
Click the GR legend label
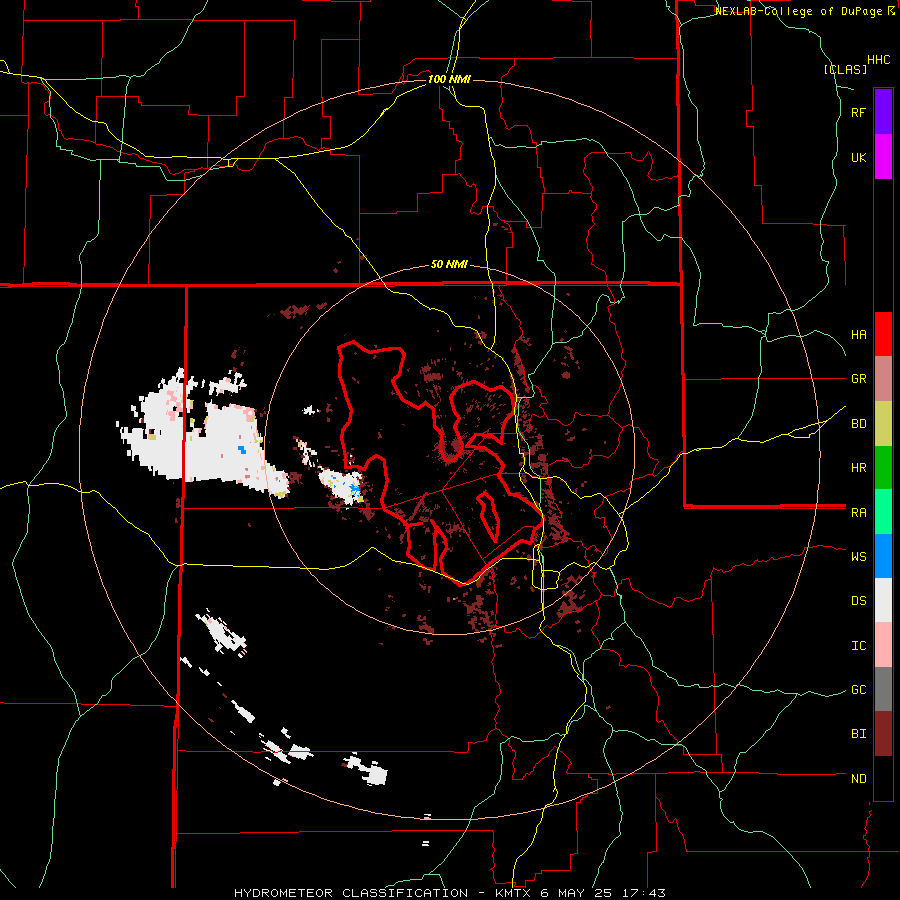click(859, 379)
